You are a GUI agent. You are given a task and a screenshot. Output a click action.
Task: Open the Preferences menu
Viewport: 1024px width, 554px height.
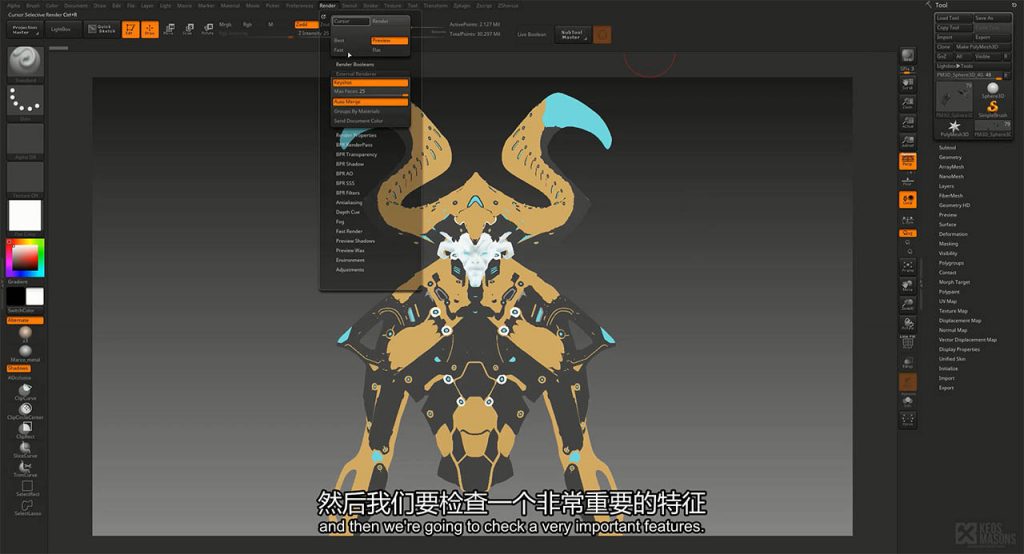click(x=299, y=5)
